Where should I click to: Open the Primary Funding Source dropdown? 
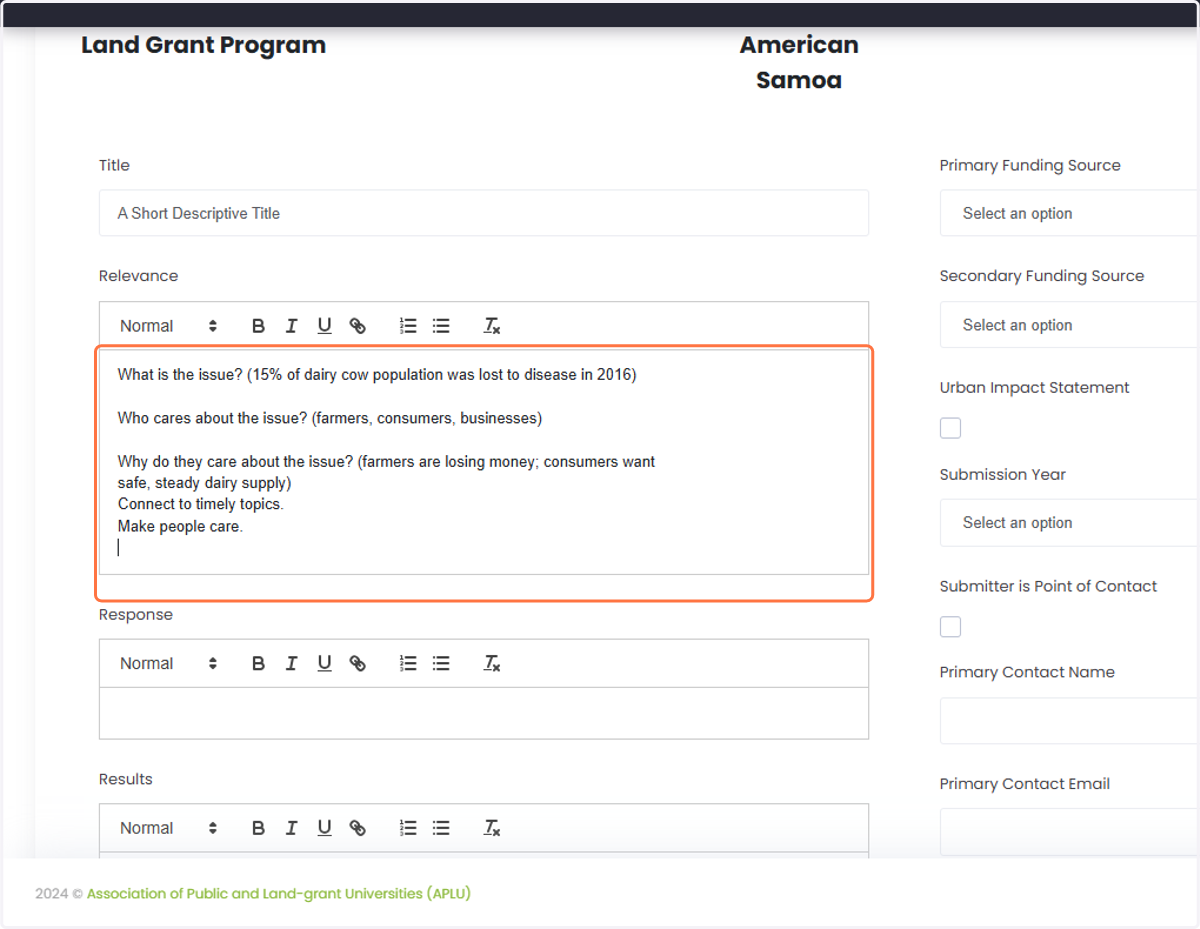[1069, 213]
